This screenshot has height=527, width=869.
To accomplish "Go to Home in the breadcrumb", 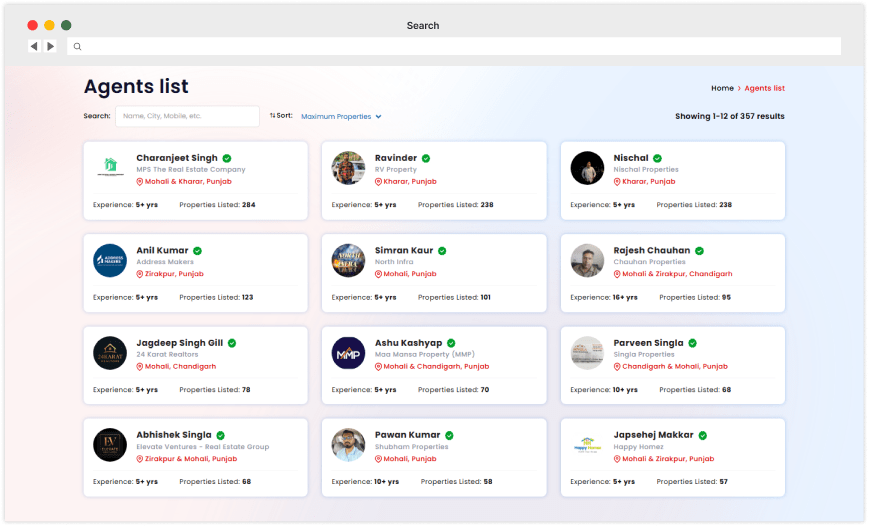I will [x=722, y=89].
